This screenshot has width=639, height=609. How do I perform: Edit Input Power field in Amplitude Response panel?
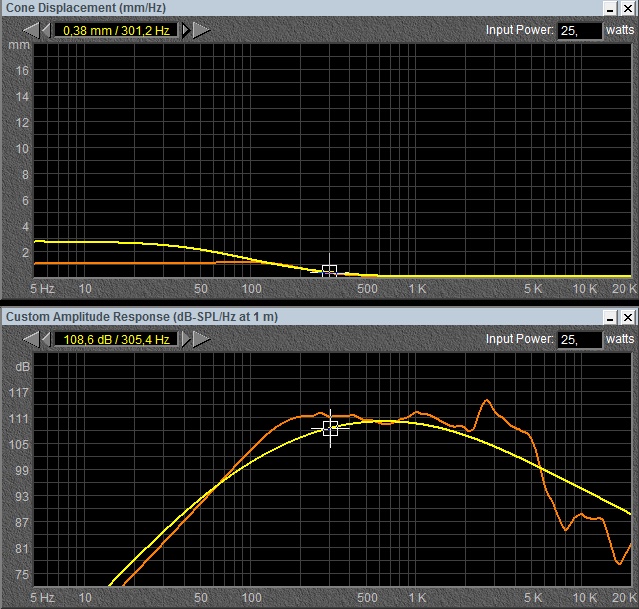click(580, 340)
